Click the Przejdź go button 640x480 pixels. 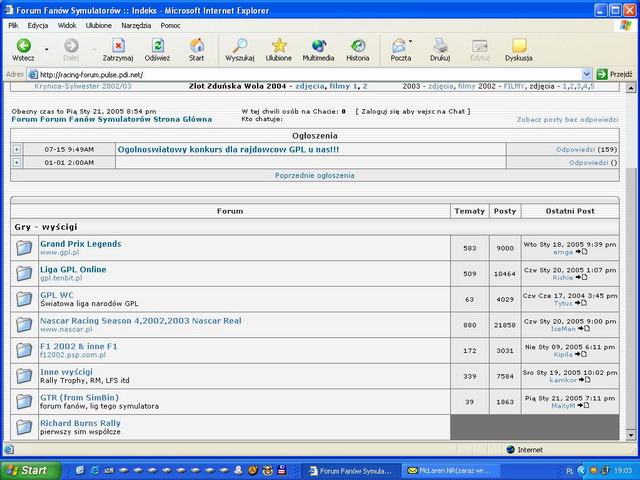point(614,74)
